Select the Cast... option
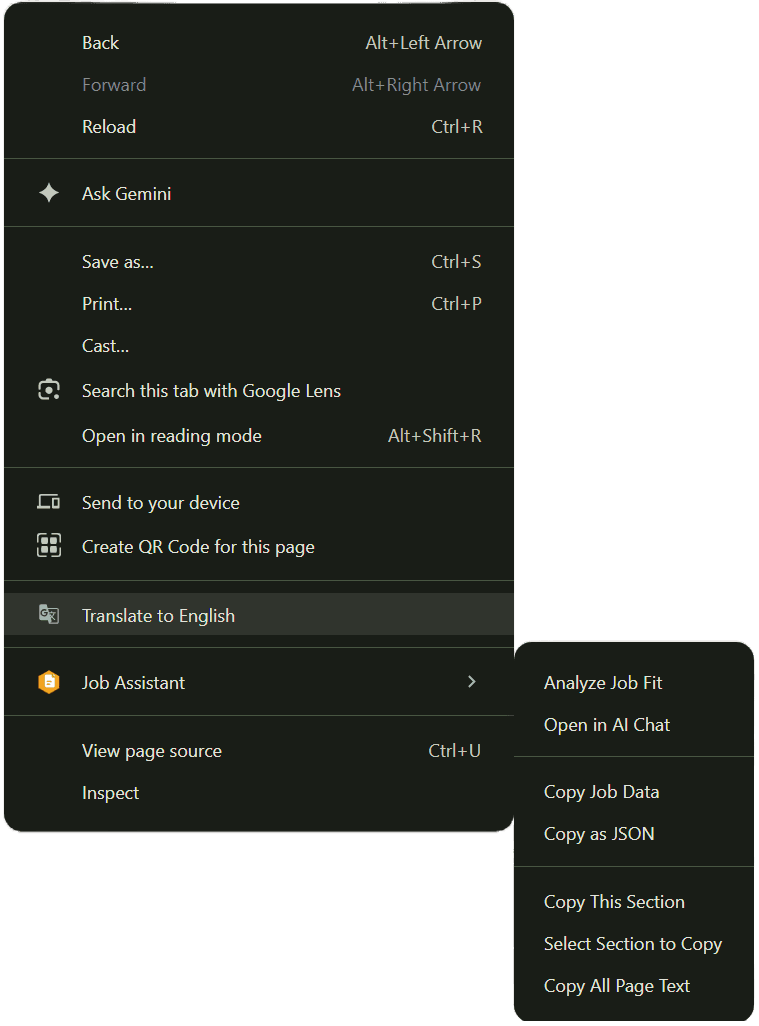 pos(258,345)
